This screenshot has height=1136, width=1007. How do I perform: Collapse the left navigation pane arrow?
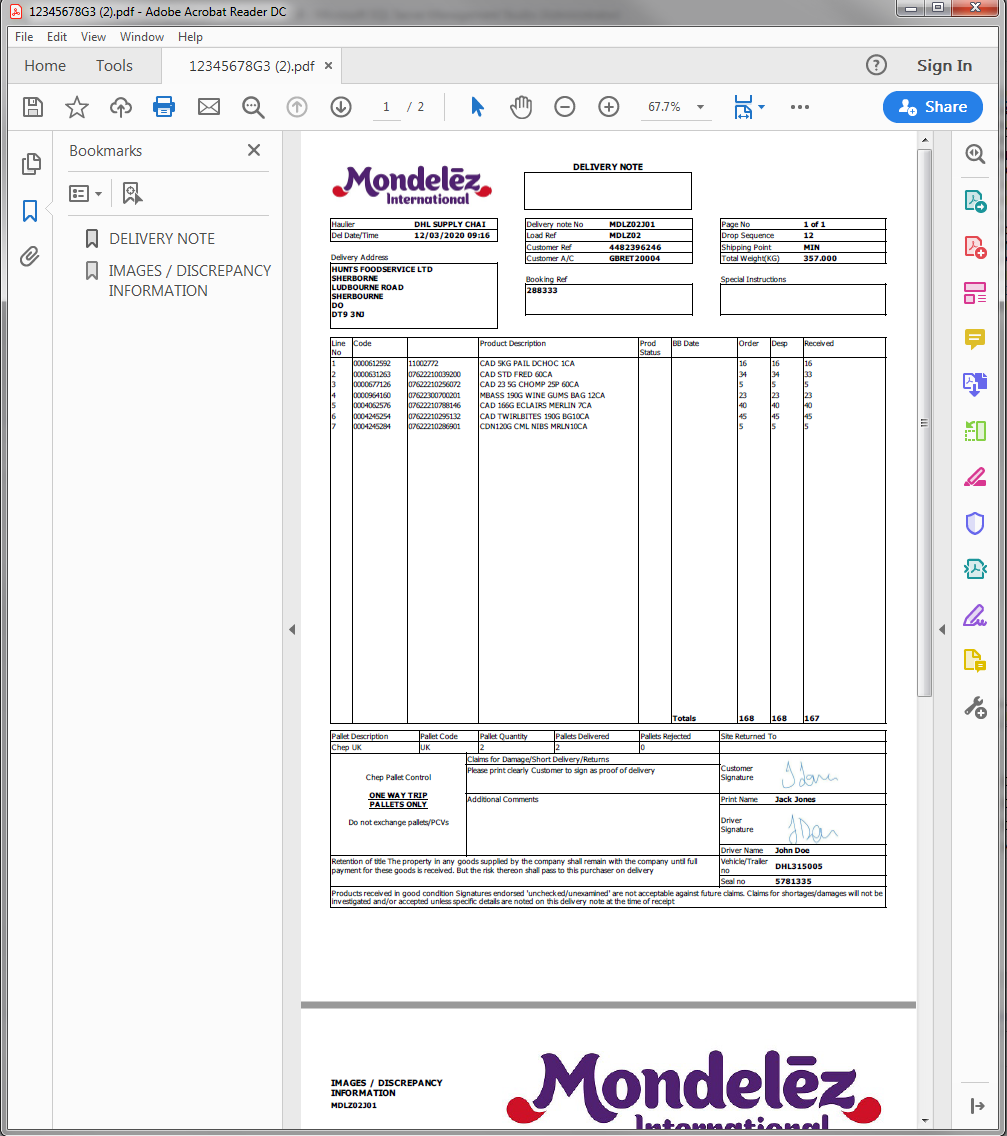pos(292,630)
